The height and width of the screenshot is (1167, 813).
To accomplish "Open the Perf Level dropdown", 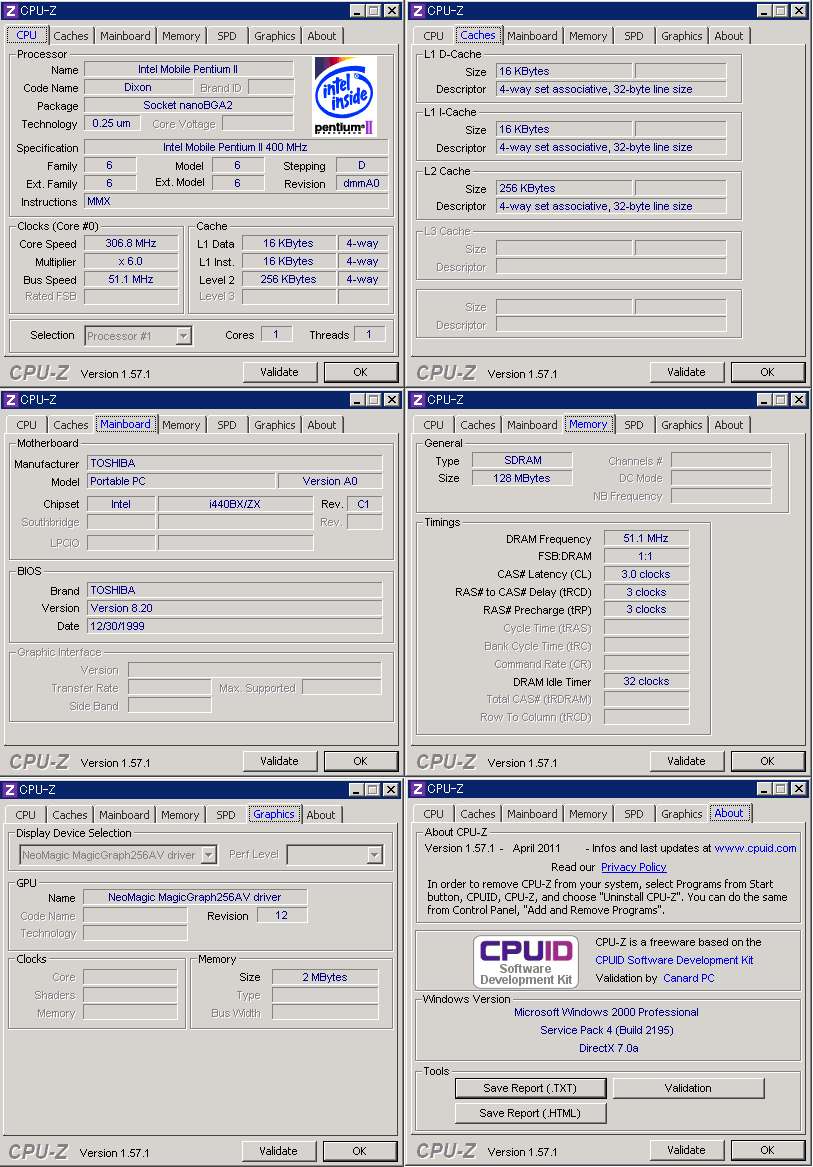I will pos(376,855).
